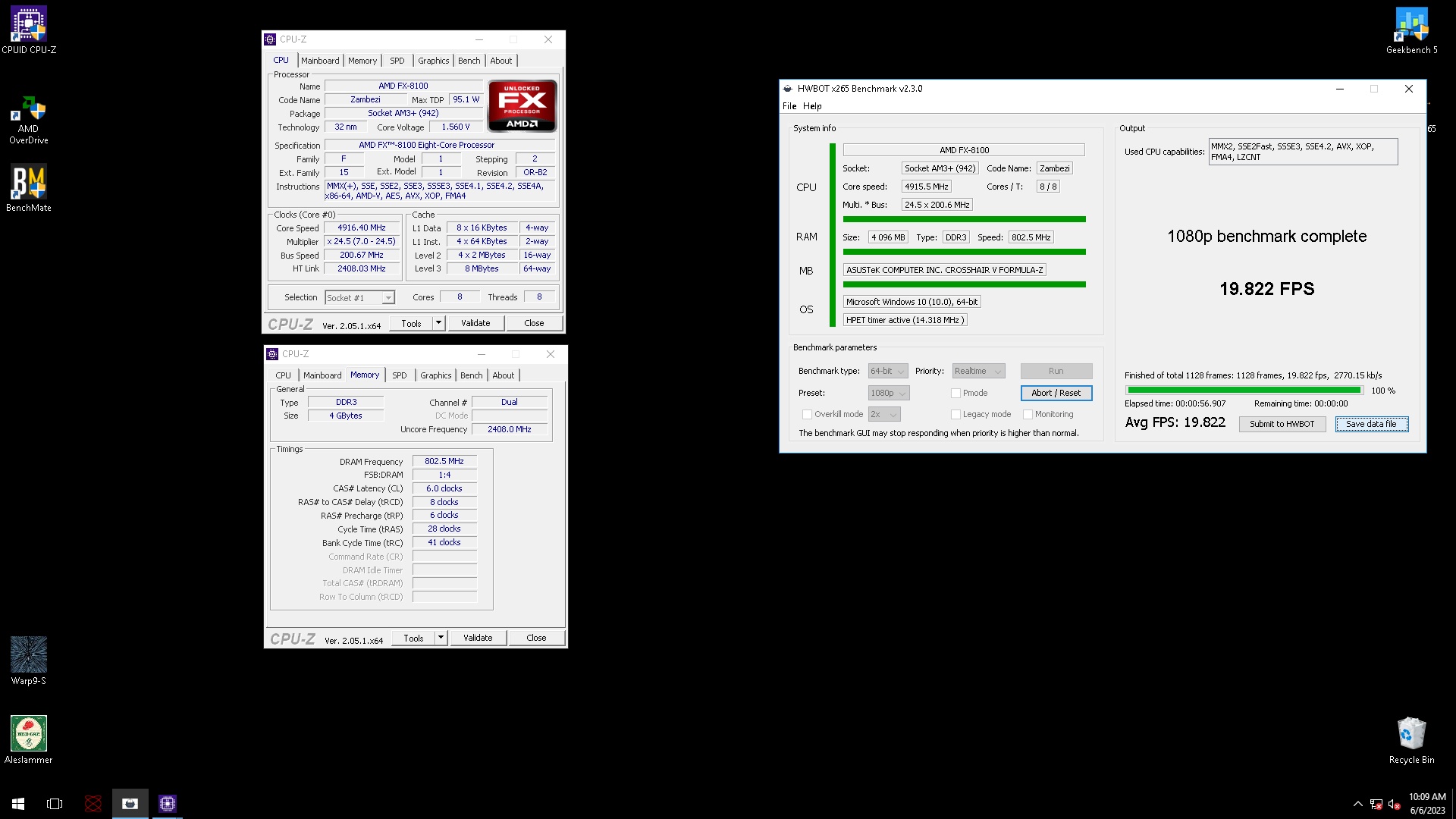This screenshot has width=1456, height=819.
Task: Click the greyed-out Run button
Action: point(1056,371)
